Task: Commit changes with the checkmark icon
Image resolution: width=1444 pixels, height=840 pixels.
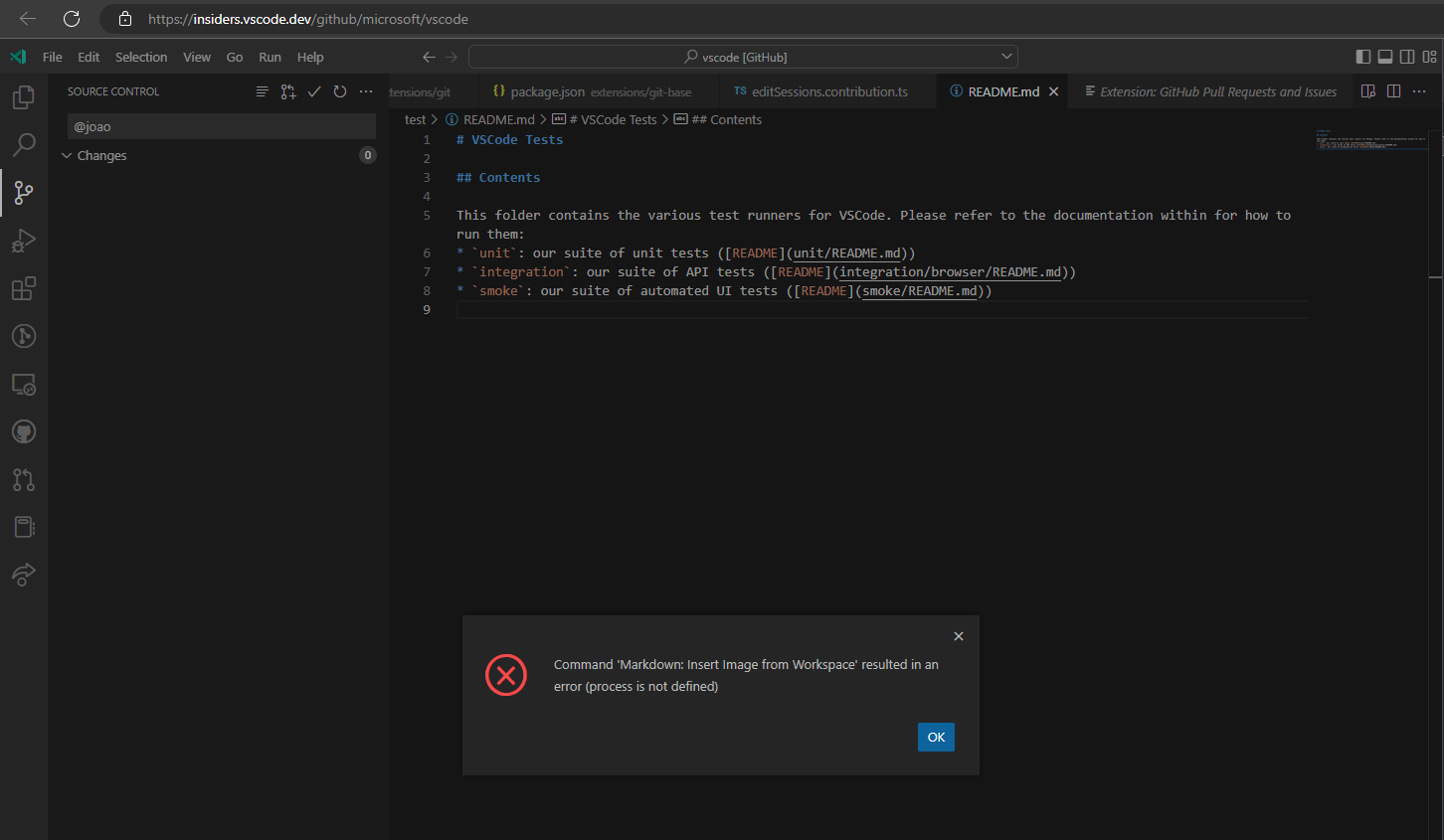Action: point(314,90)
